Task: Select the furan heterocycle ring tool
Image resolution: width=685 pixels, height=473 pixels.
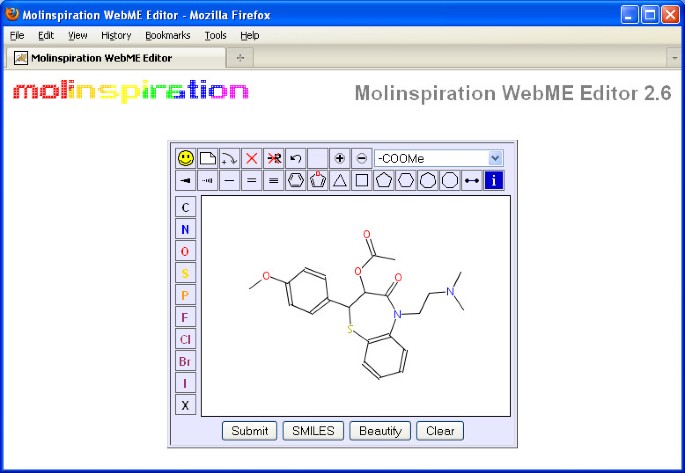Action: 318,180
